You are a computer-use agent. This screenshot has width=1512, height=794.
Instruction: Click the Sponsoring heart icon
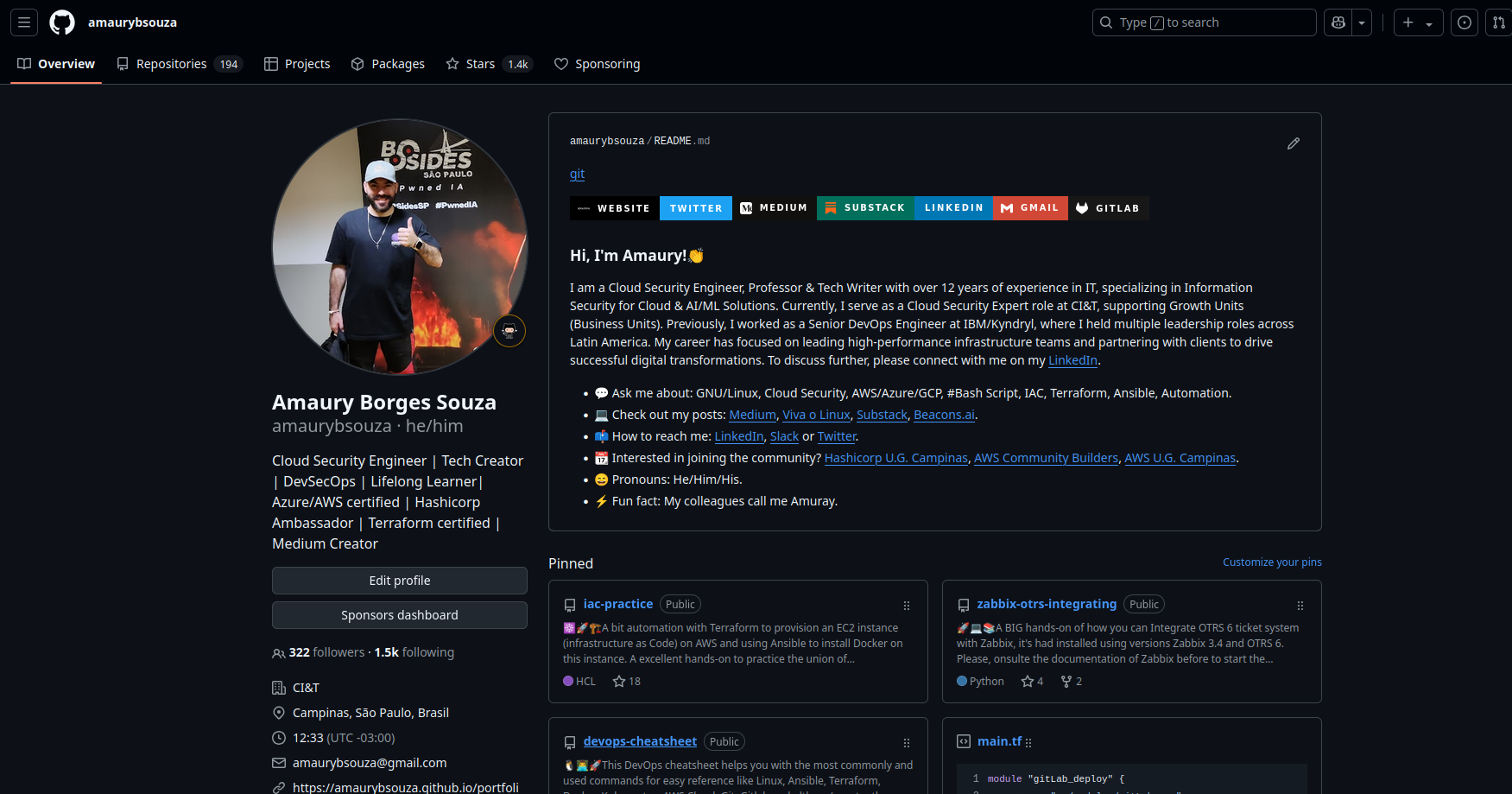pyautogui.click(x=561, y=64)
